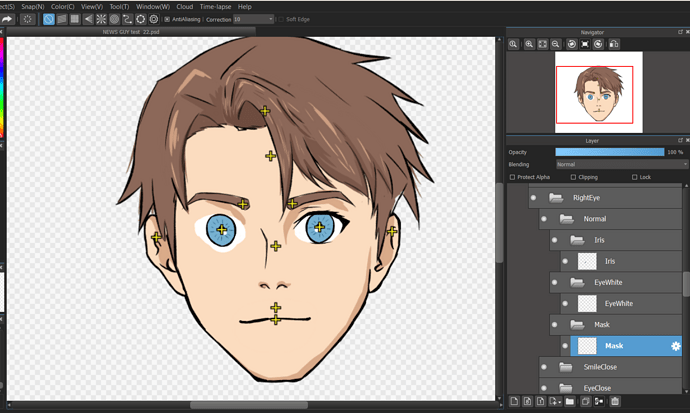This screenshot has width=690, height=413.
Task: Click Navigator zoom in icon
Action: click(x=529, y=44)
